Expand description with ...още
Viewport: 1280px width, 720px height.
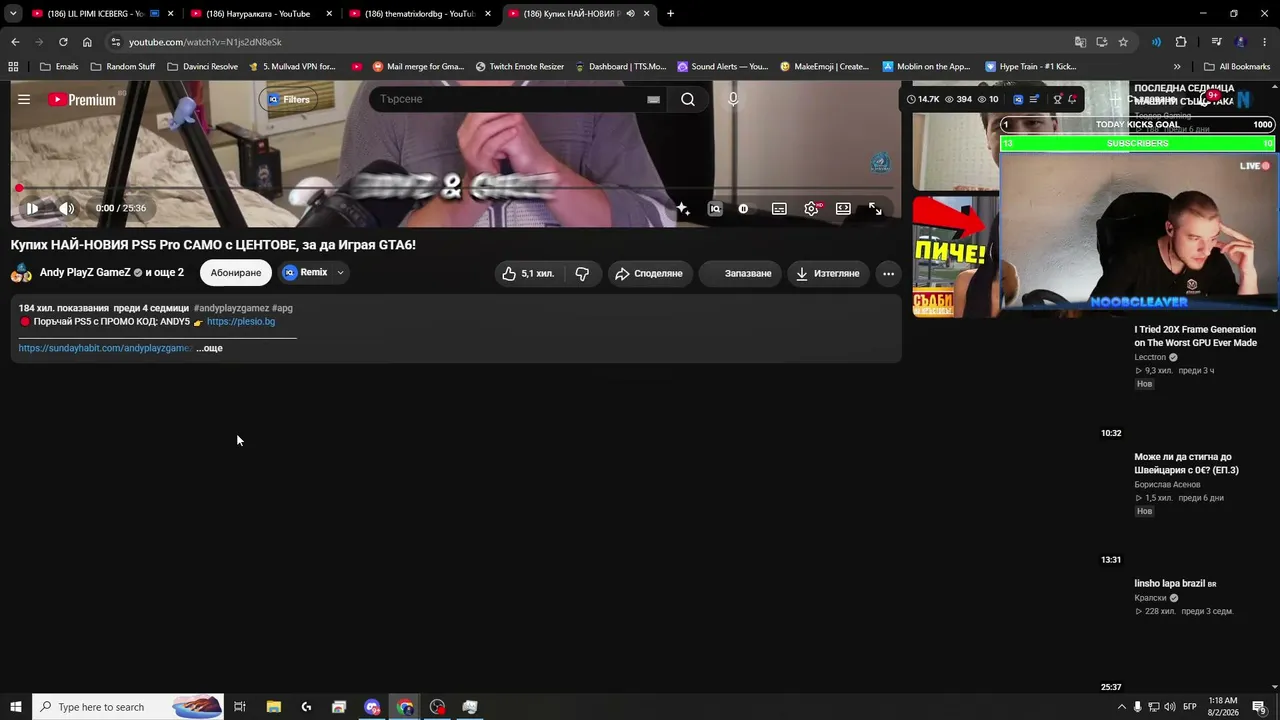coord(209,348)
